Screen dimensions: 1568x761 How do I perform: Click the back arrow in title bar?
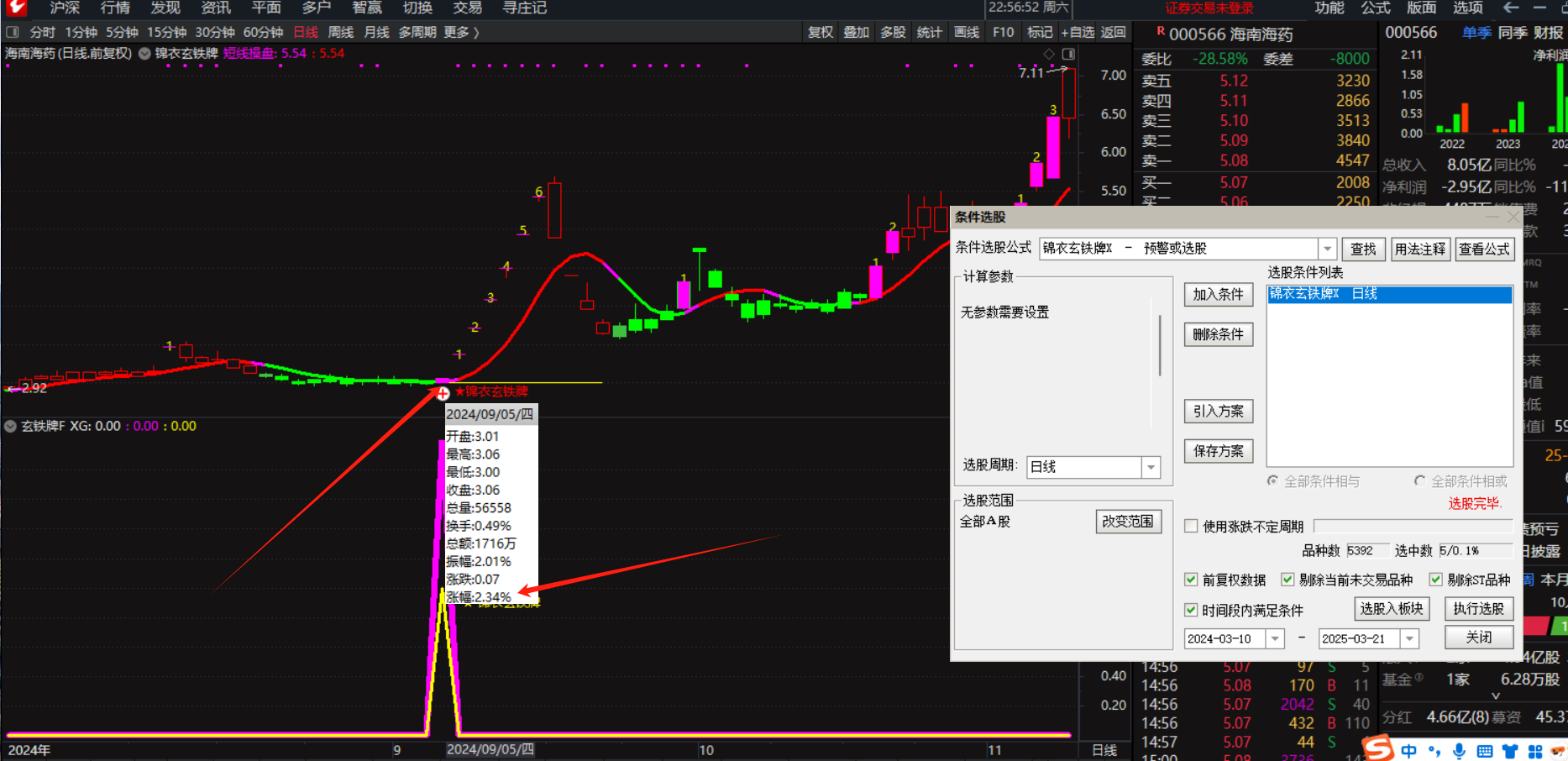point(1511,8)
